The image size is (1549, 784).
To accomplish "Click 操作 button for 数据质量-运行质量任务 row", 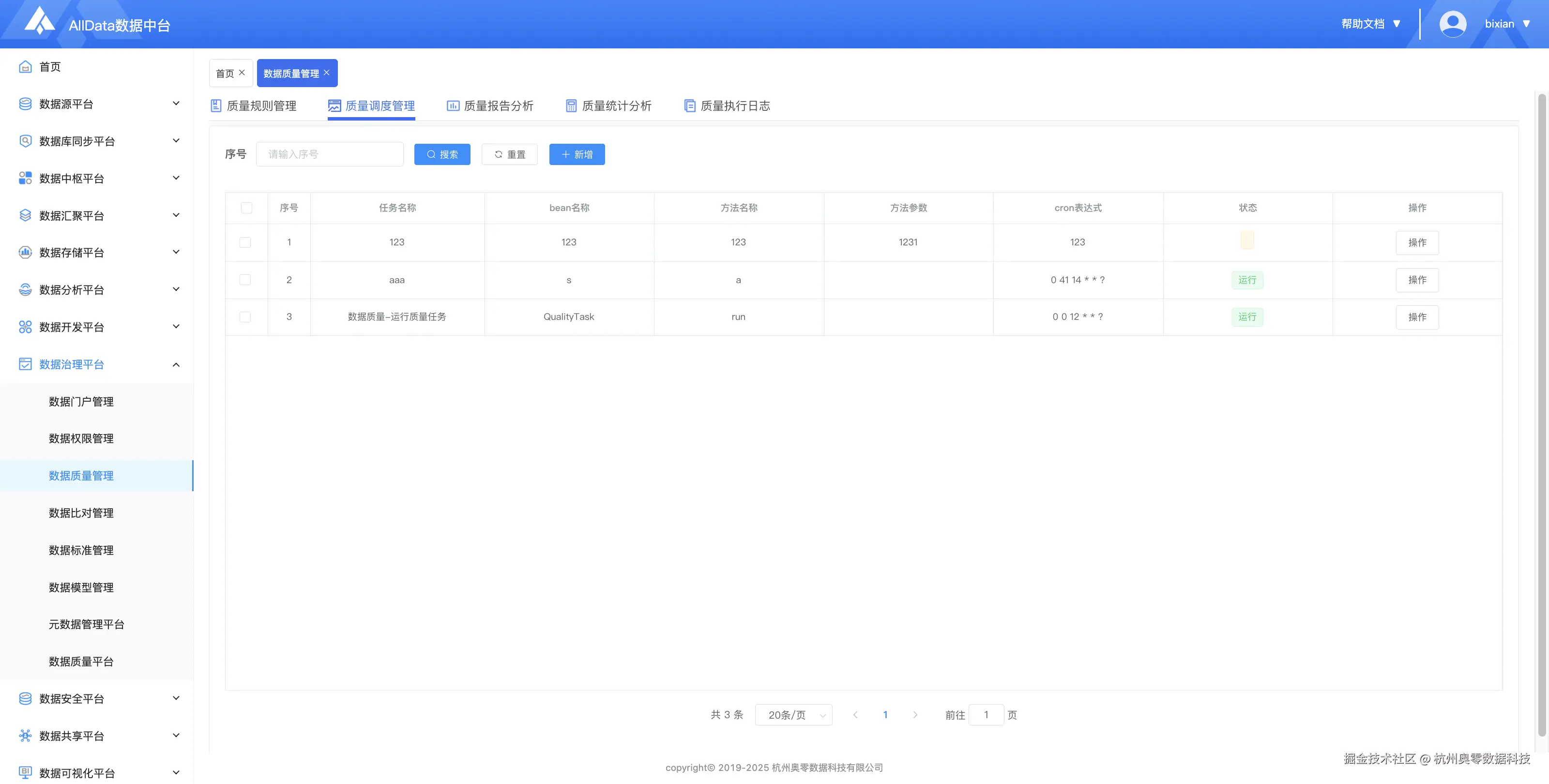I will (1417, 317).
